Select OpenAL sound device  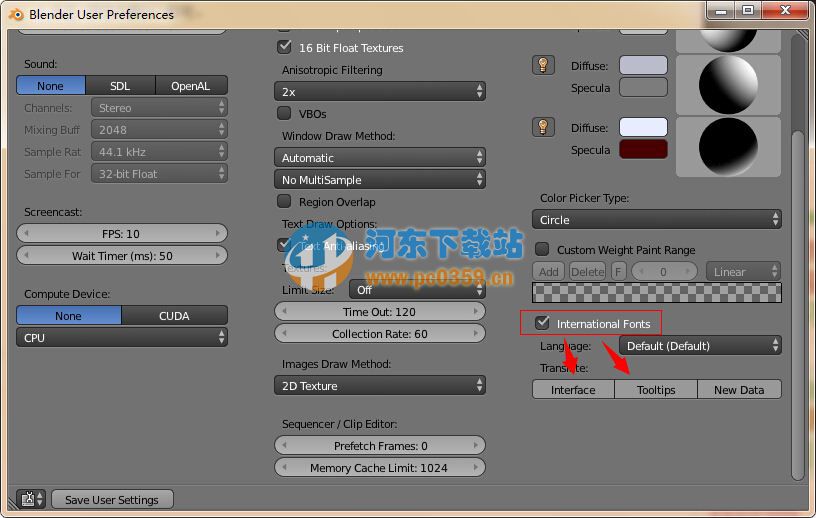(x=191, y=85)
